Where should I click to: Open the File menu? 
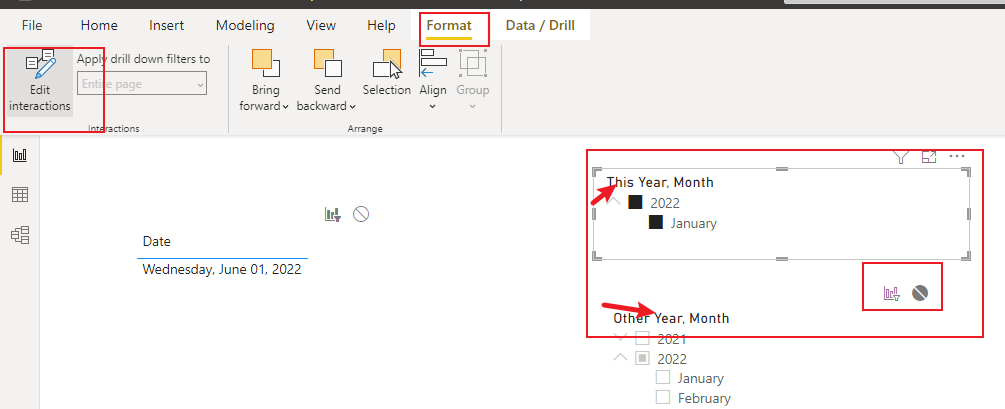(x=32, y=26)
